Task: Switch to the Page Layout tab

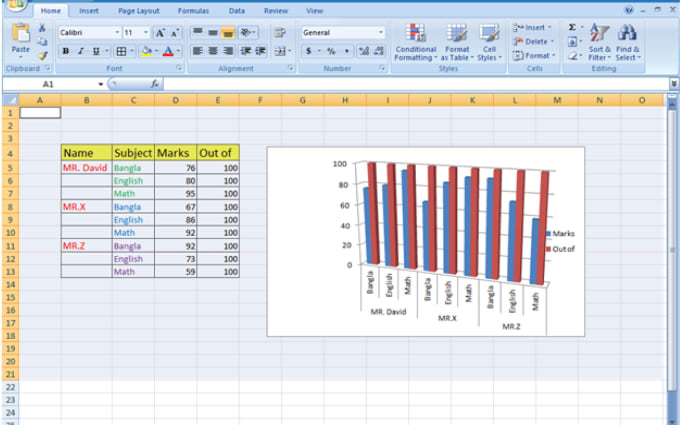Action: click(x=139, y=11)
